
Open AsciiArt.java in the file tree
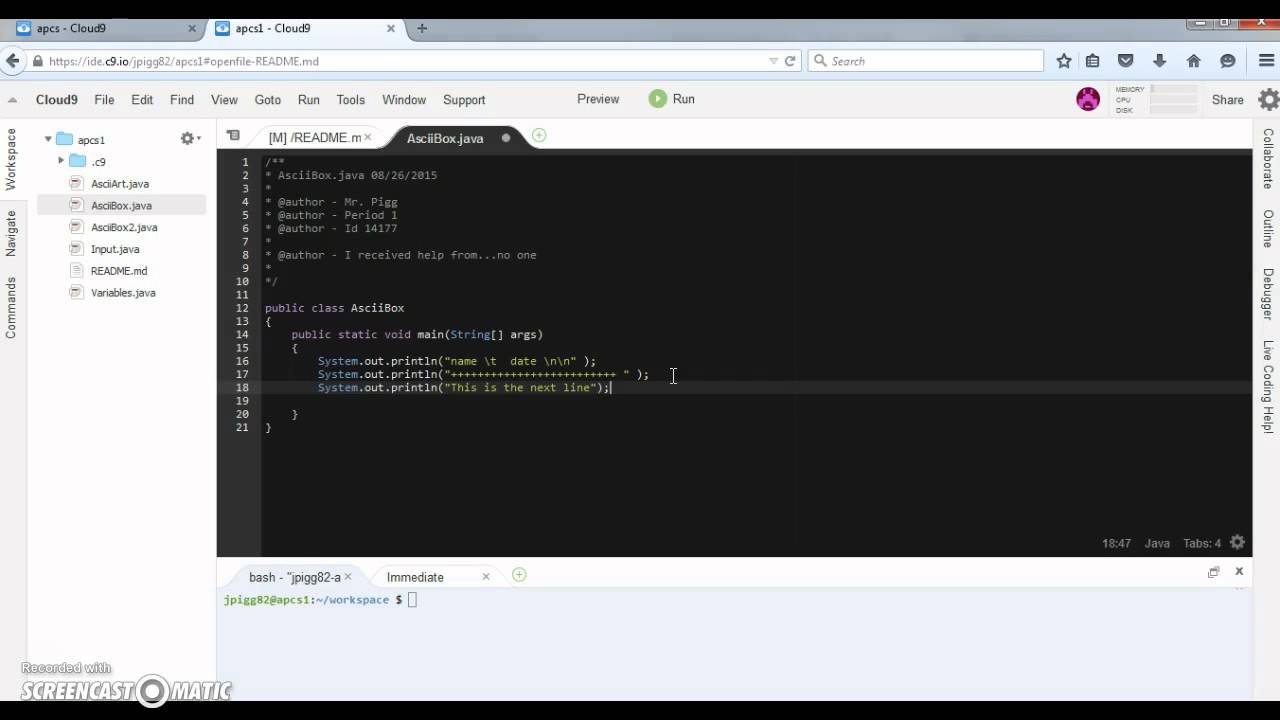click(x=120, y=184)
